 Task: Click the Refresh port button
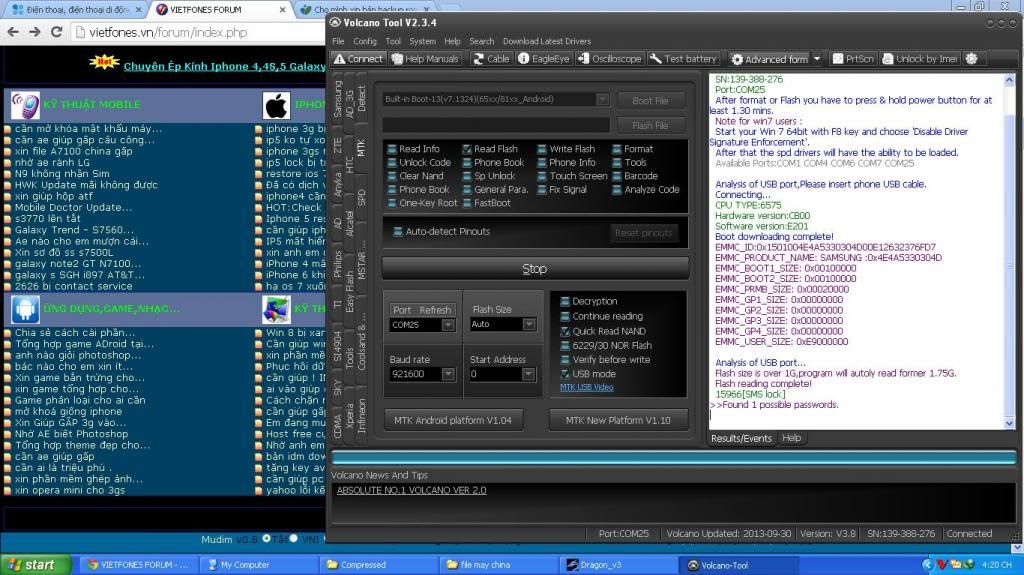435,310
